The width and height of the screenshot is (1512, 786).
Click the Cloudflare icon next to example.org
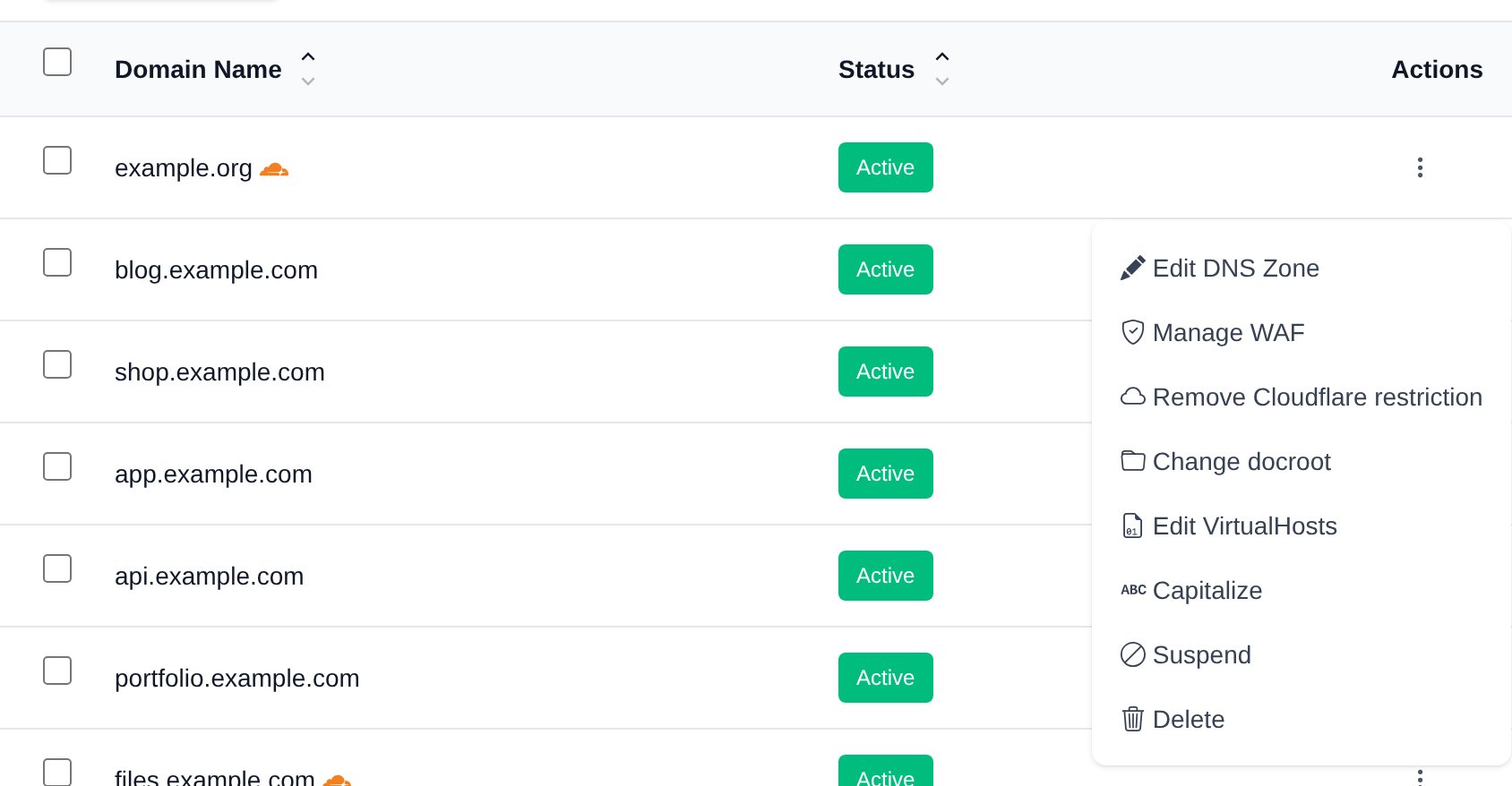pos(274,169)
